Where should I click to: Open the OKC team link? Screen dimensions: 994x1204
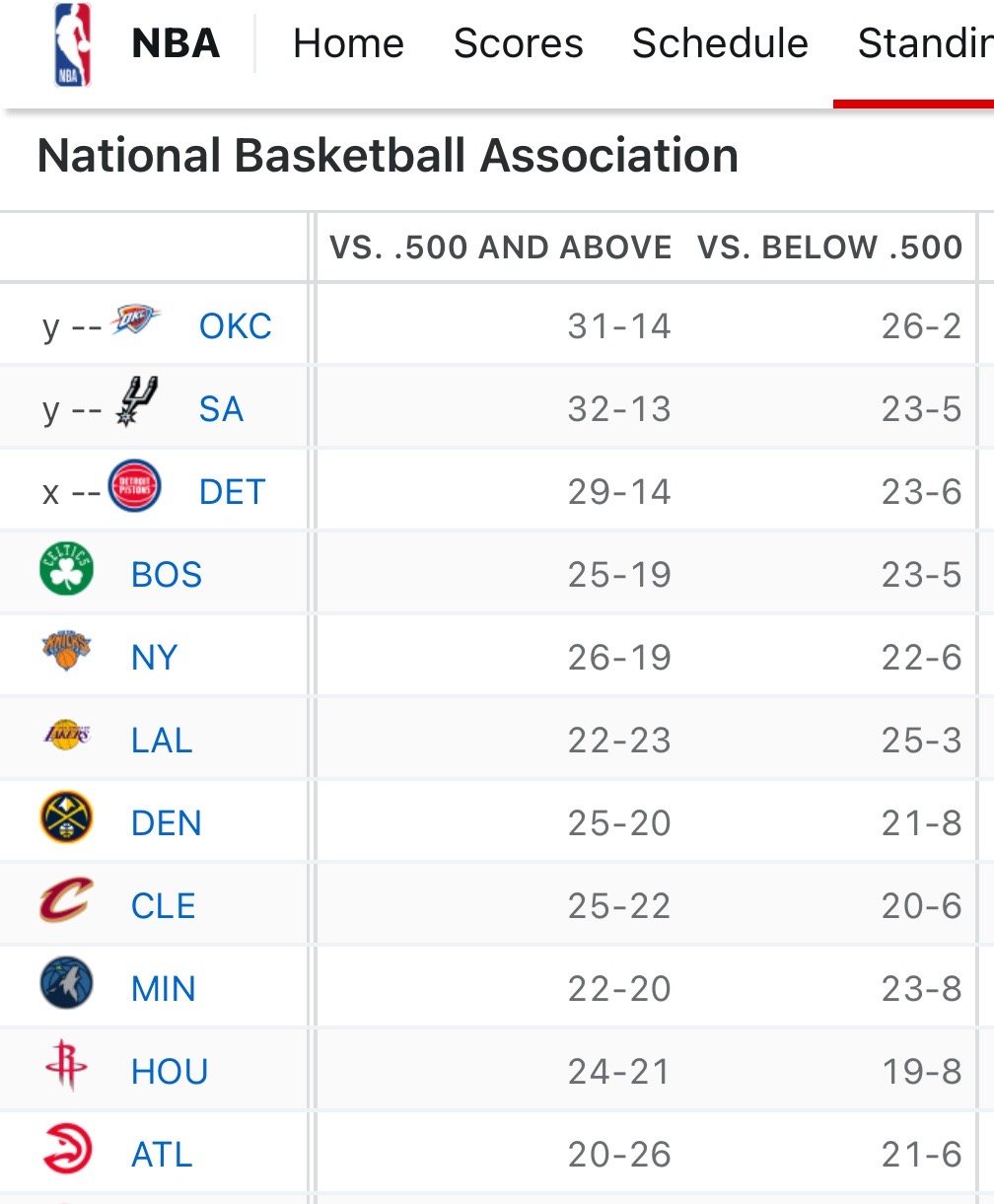pyautogui.click(x=236, y=326)
